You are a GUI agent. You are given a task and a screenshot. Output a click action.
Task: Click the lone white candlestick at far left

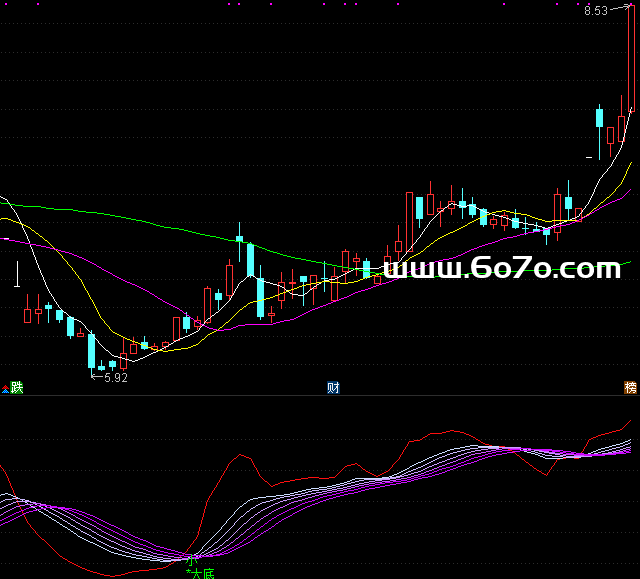coord(17,274)
